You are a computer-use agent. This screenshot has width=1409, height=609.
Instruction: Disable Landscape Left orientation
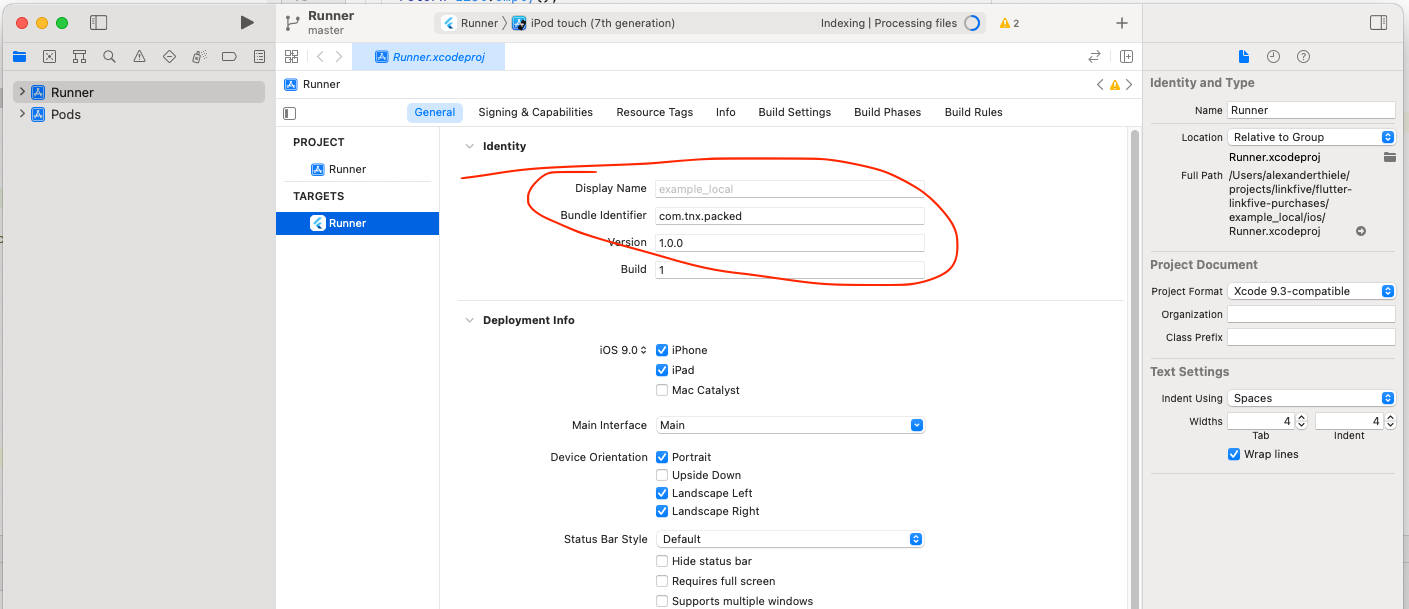(662, 493)
